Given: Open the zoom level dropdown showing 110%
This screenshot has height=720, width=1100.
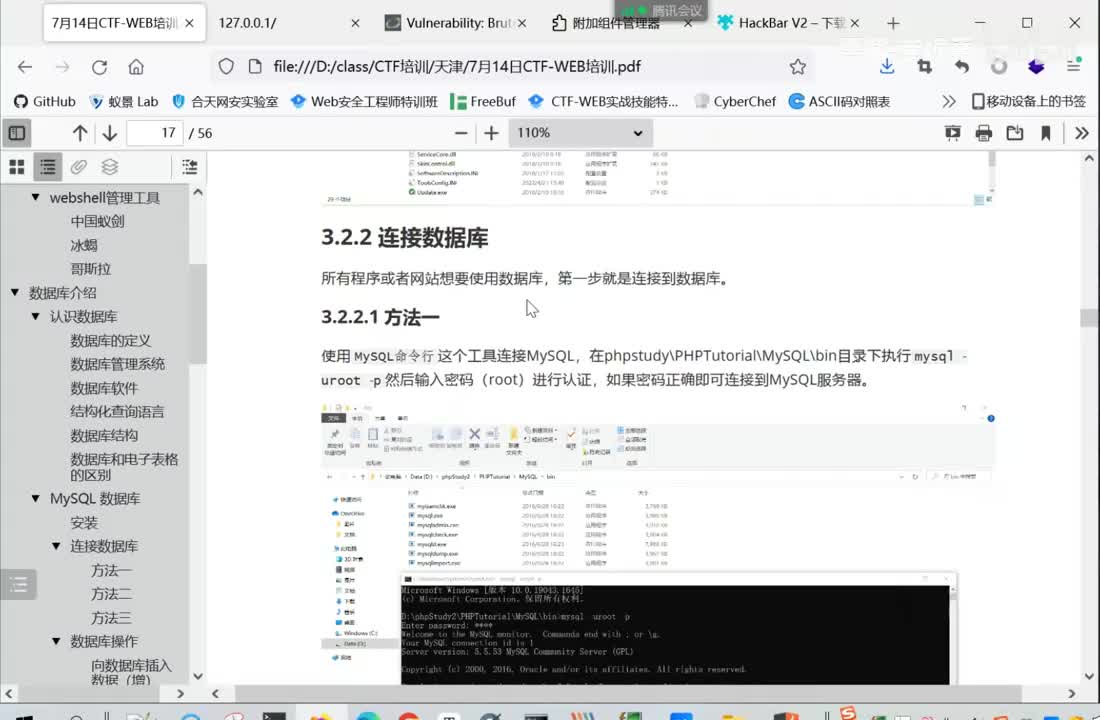Looking at the screenshot, I should [580, 133].
